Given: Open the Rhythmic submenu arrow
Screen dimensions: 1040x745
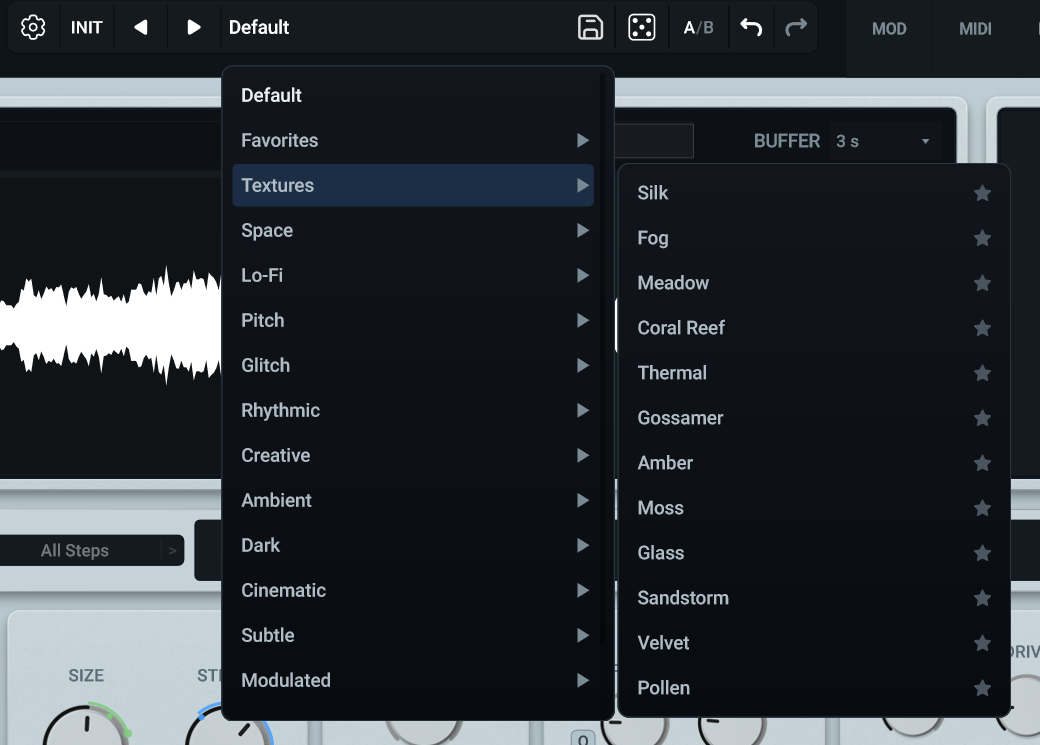Looking at the screenshot, I should pyautogui.click(x=582, y=411).
